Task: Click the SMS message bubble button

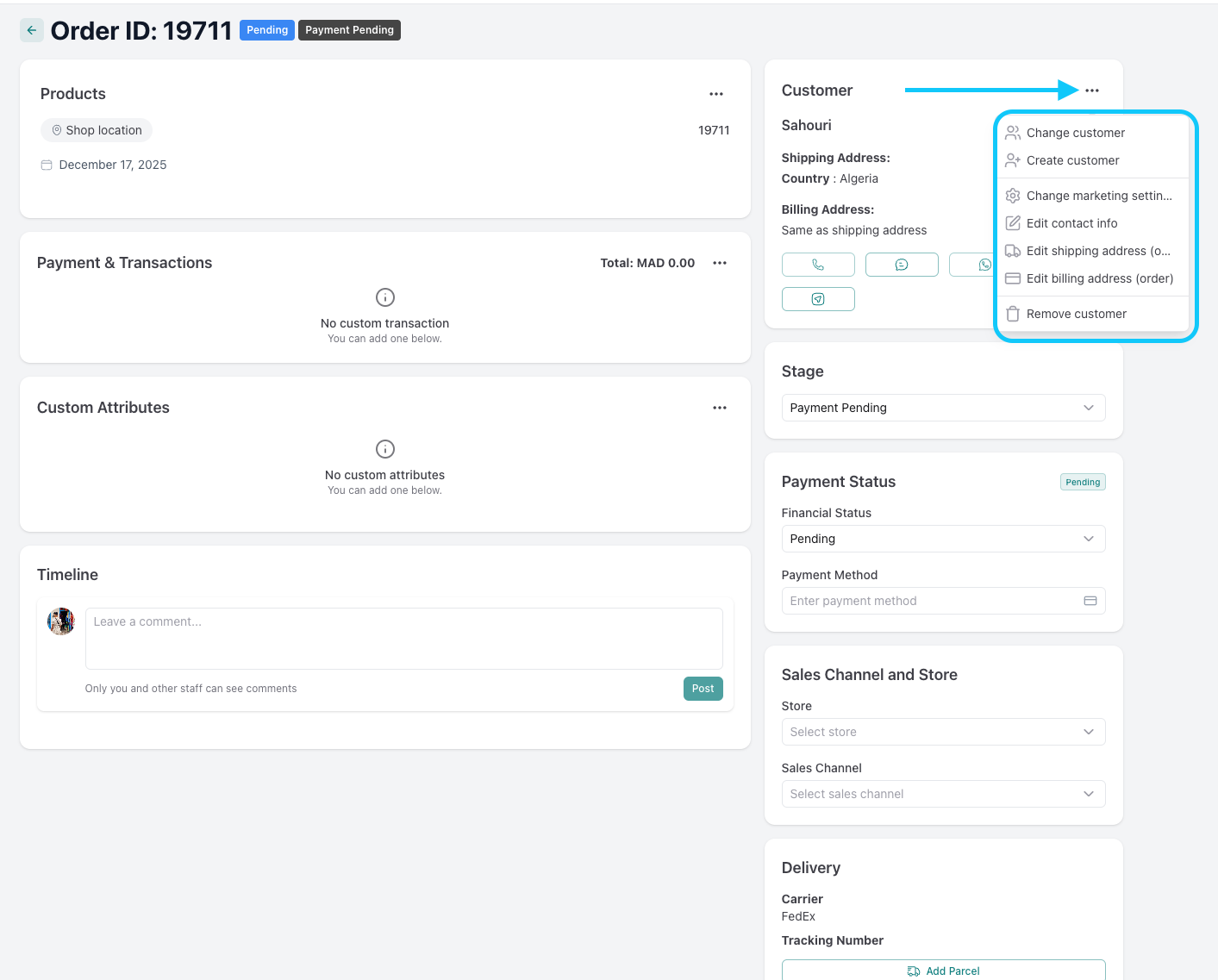Action: point(902,265)
